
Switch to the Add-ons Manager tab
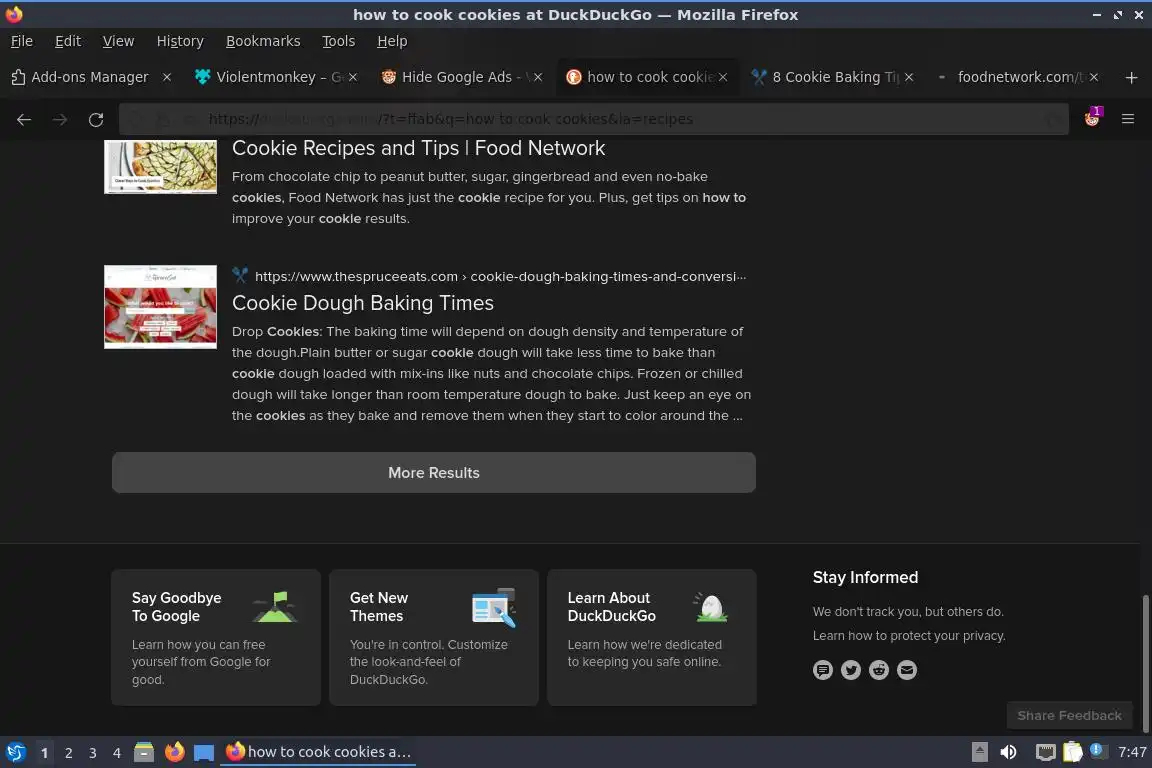tap(90, 77)
